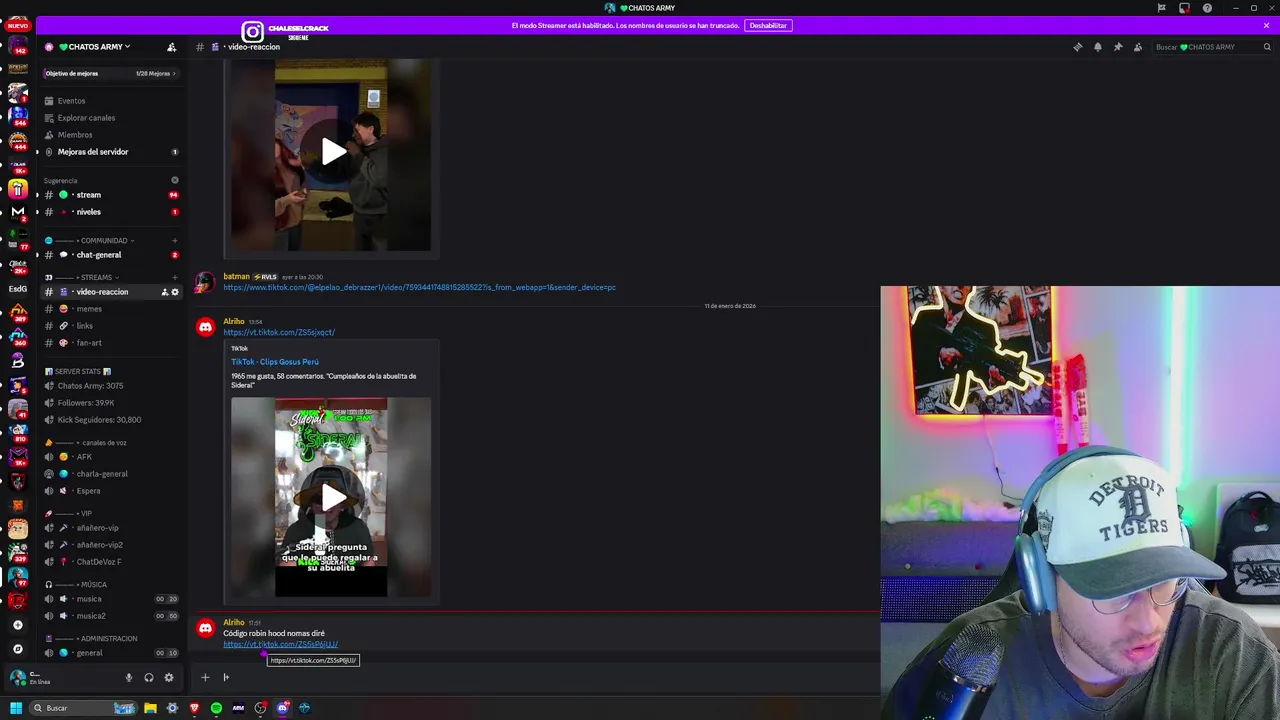
Task: Open Brave browser from the taskbar
Action: coord(194,708)
